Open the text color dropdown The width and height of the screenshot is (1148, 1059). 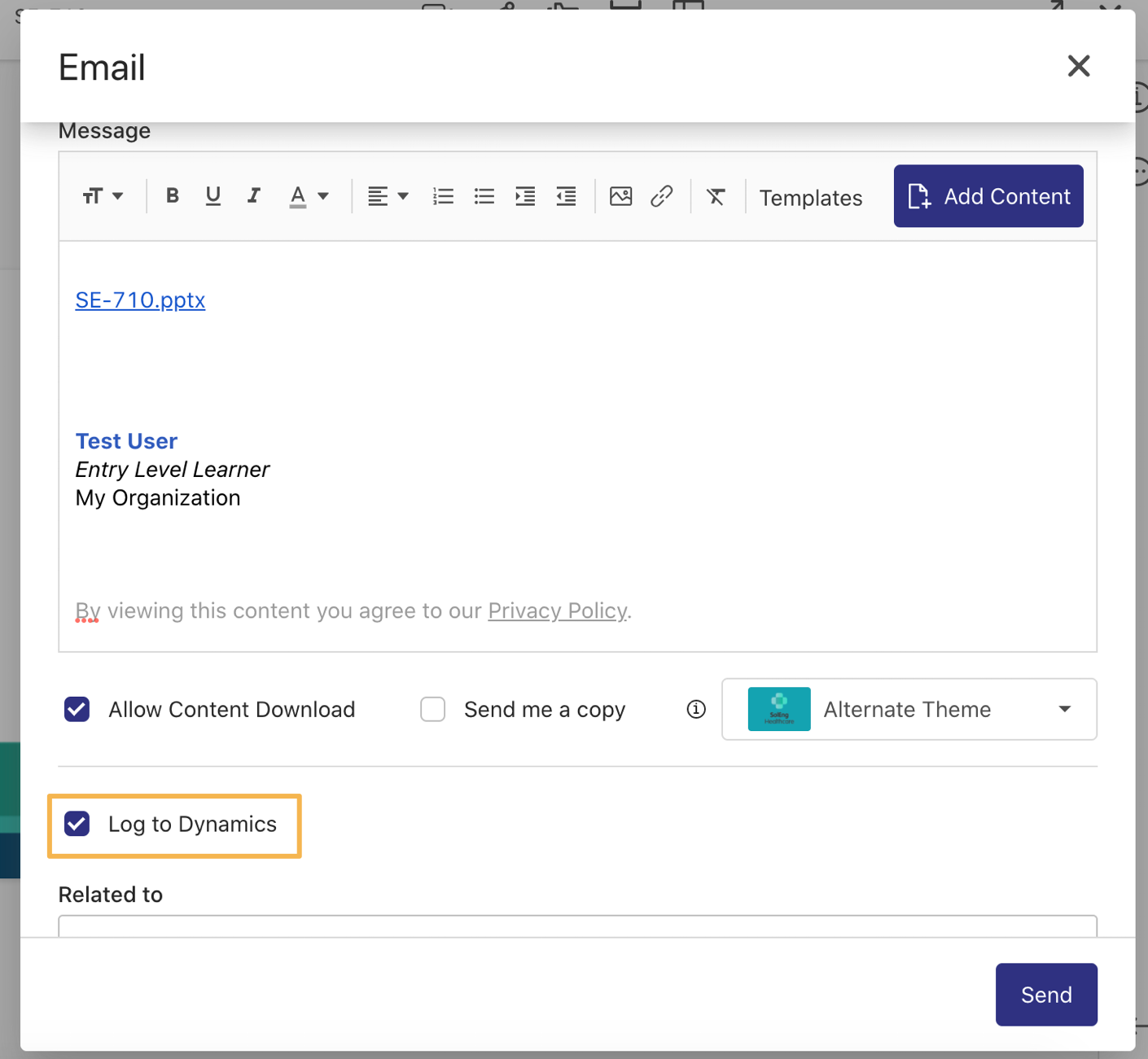point(309,196)
